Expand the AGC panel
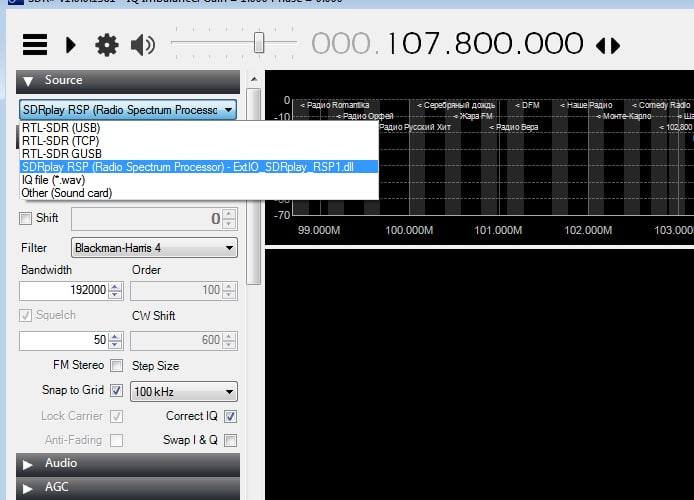The width and height of the screenshot is (694, 500). tap(128, 488)
